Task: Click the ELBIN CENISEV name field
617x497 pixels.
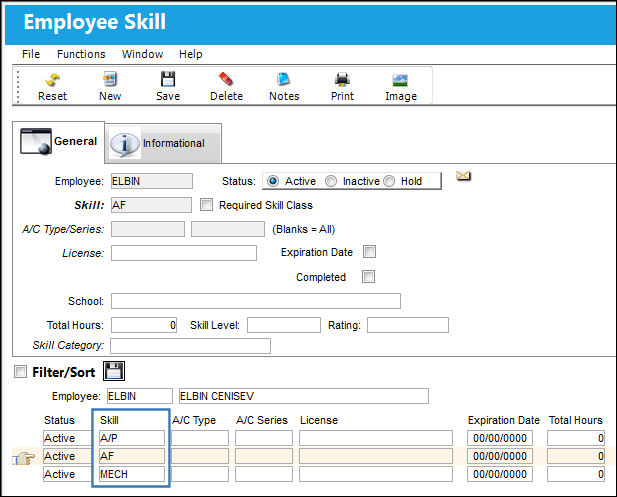Action: (304, 396)
